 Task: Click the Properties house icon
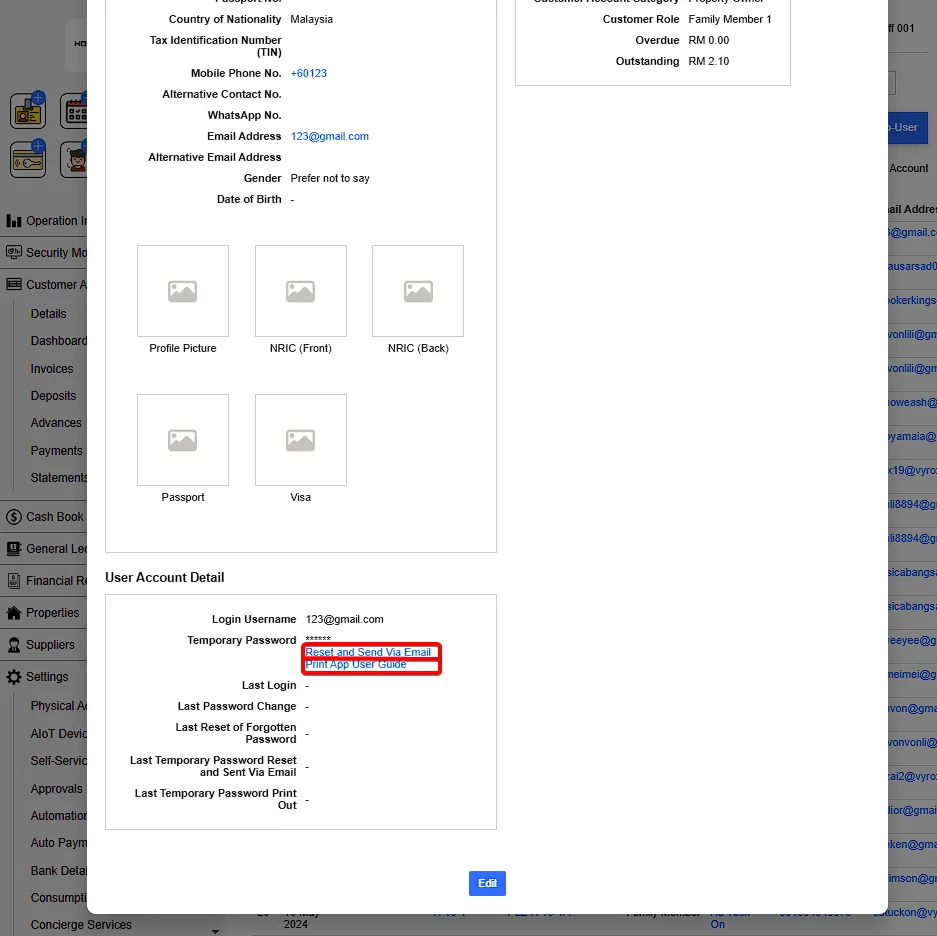coord(14,613)
